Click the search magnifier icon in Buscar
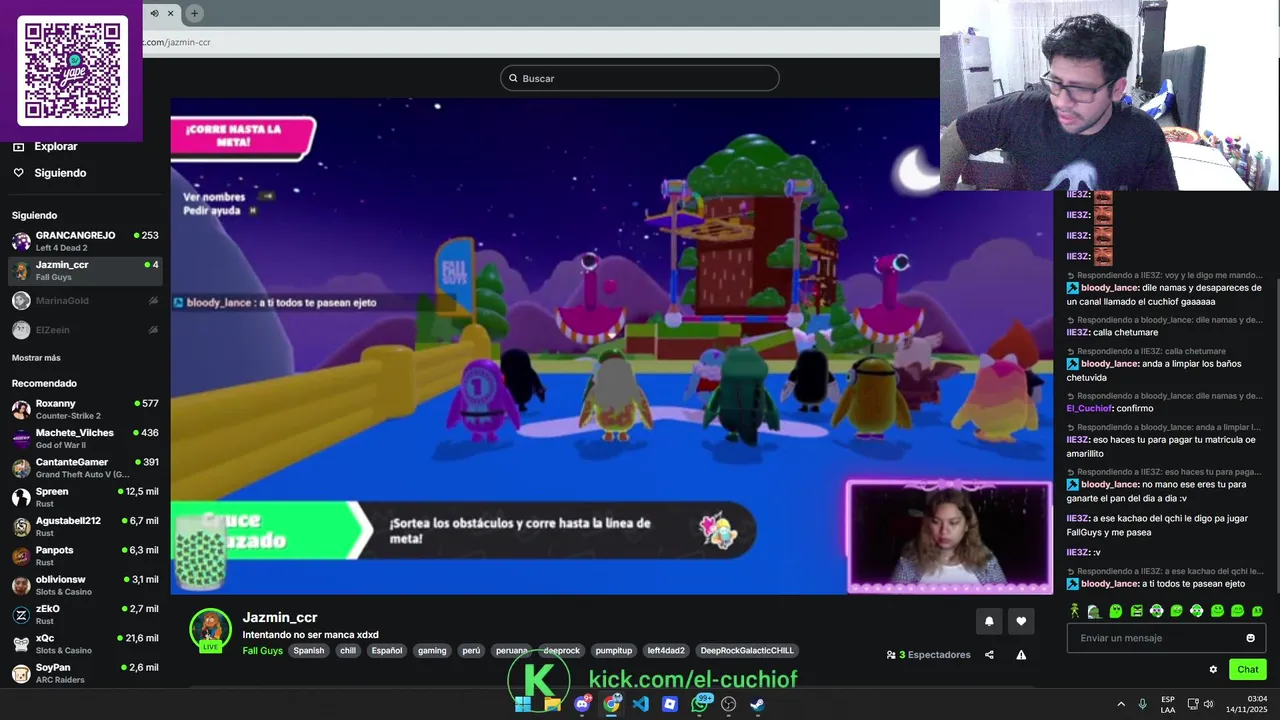Screen dimensions: 1280x720 [513, 78]
